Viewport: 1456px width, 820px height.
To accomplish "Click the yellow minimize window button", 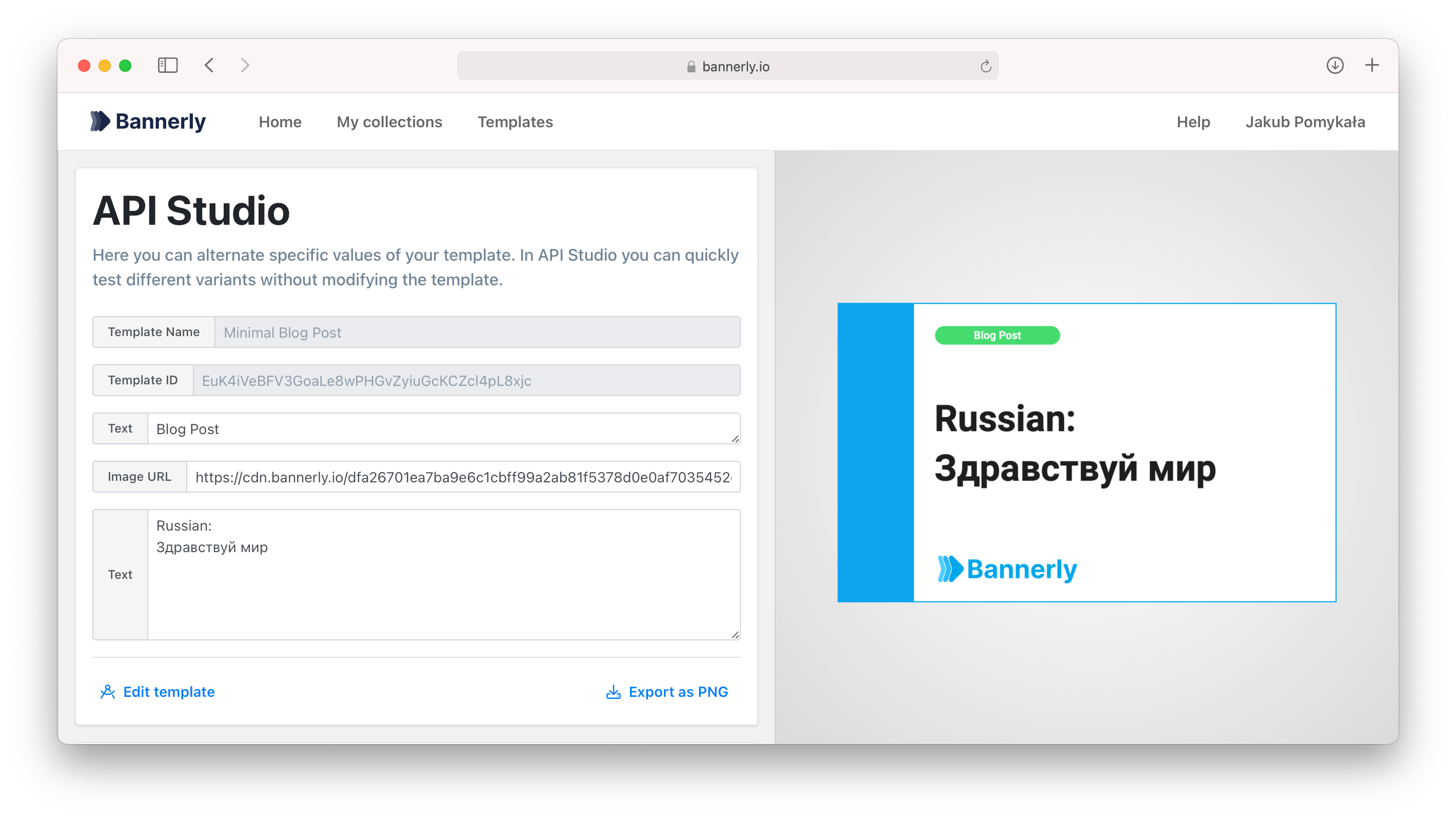I will click(x=105, y=66).
